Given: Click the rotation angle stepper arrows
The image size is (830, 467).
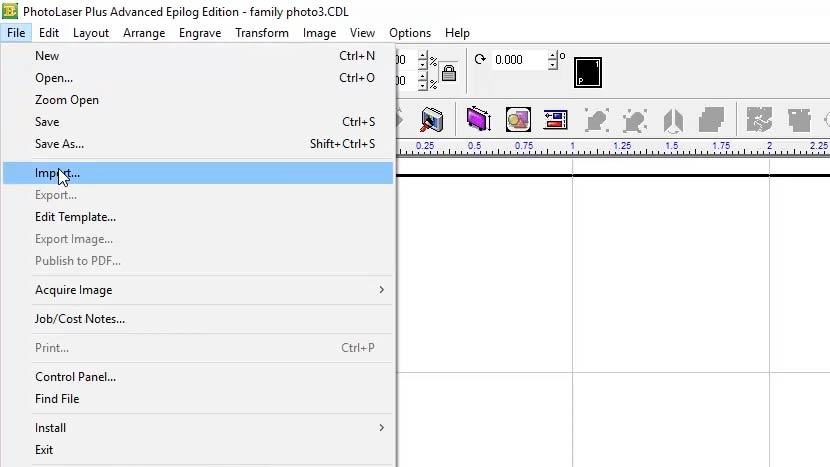Looking at the screenshot, I should coord(553,60).
